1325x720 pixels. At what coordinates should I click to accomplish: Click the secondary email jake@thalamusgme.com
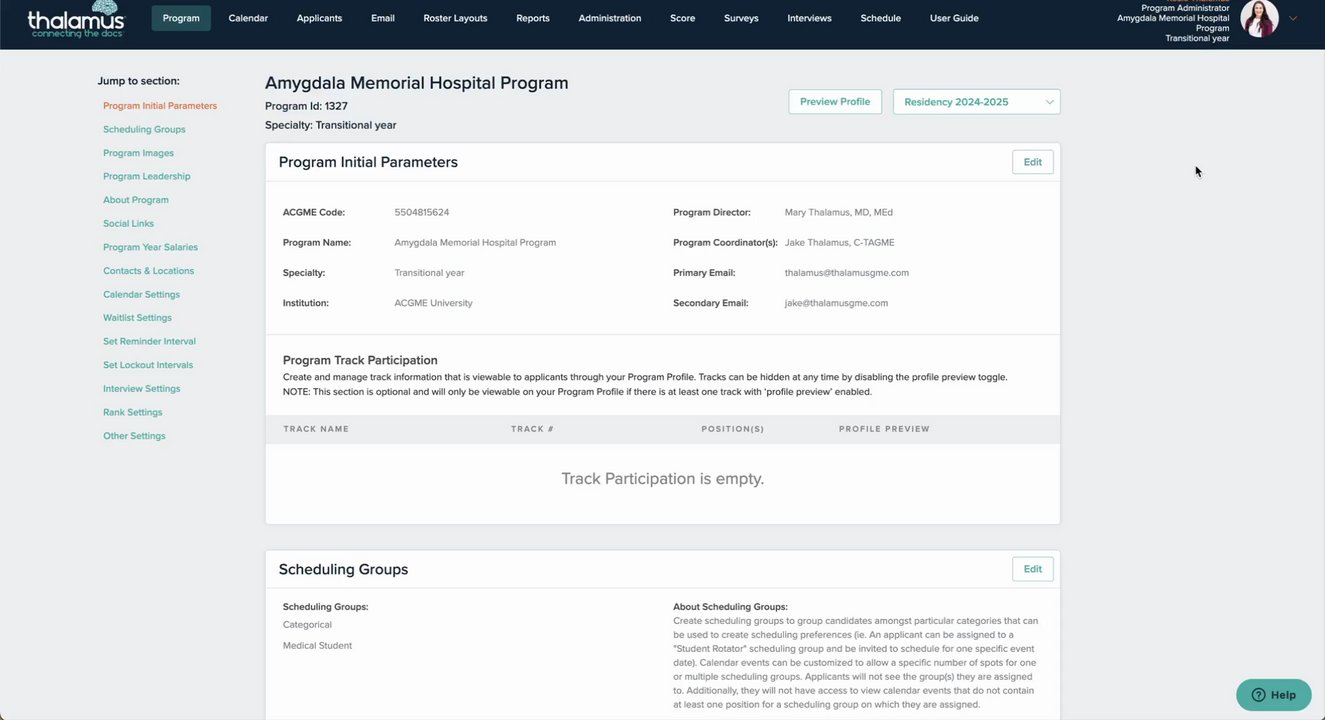coord(836,303)
